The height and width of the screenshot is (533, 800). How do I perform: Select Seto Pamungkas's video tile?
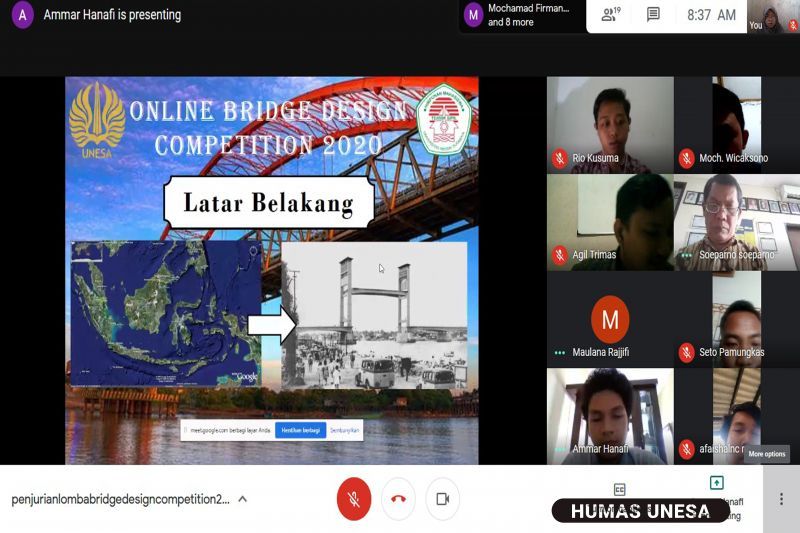[x=737, y=319]
